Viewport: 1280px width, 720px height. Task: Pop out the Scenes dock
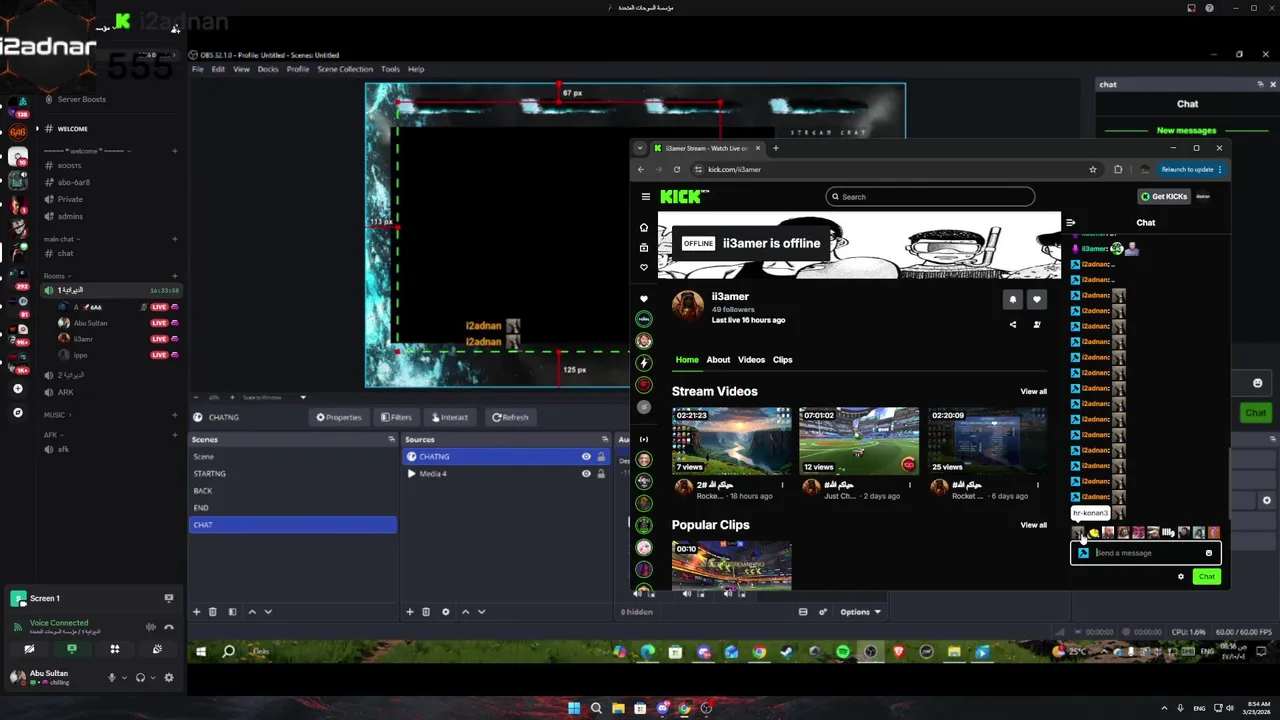[x=391, y=440]
